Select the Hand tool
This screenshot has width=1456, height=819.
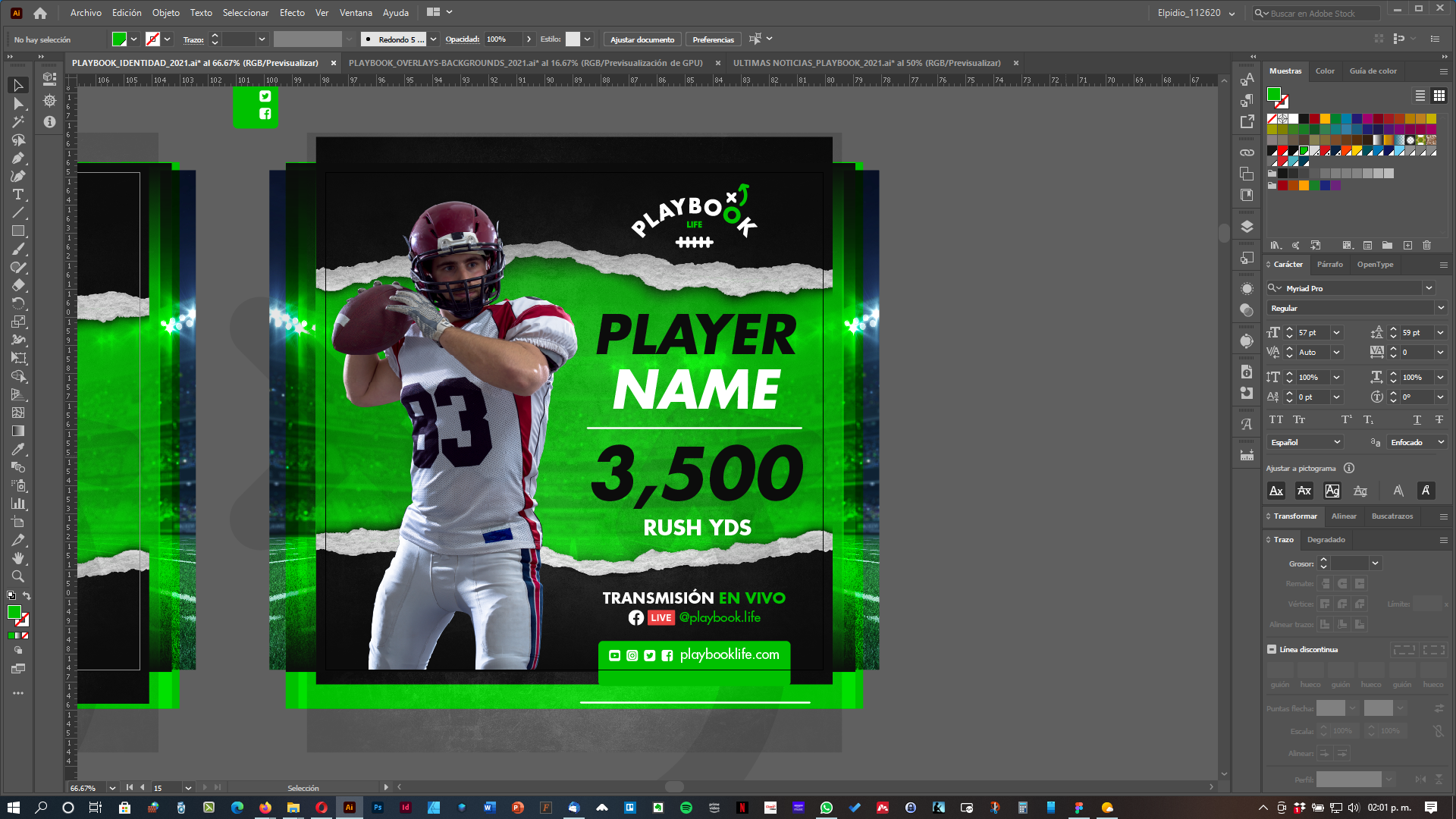point(18,558)
